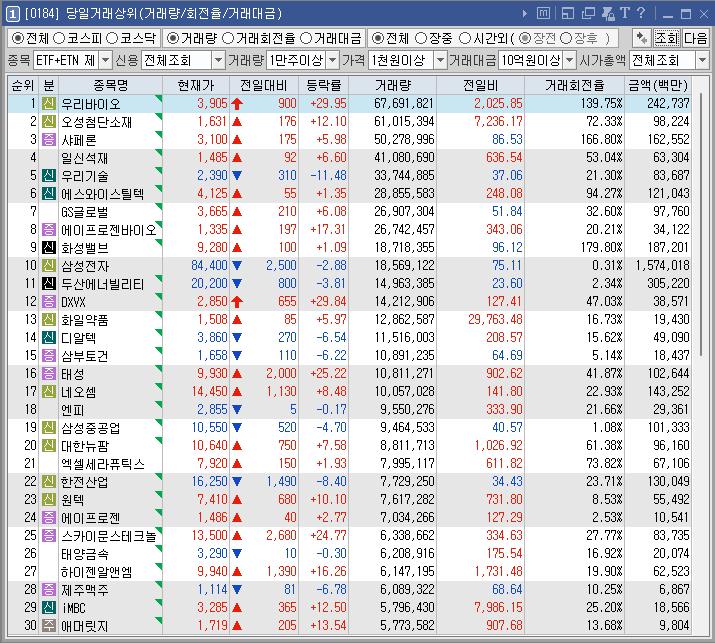The height and width of the screenshot is (643, 715).
Task: Click the screen number 1 icon in title bar
Action: click(12, 14)
